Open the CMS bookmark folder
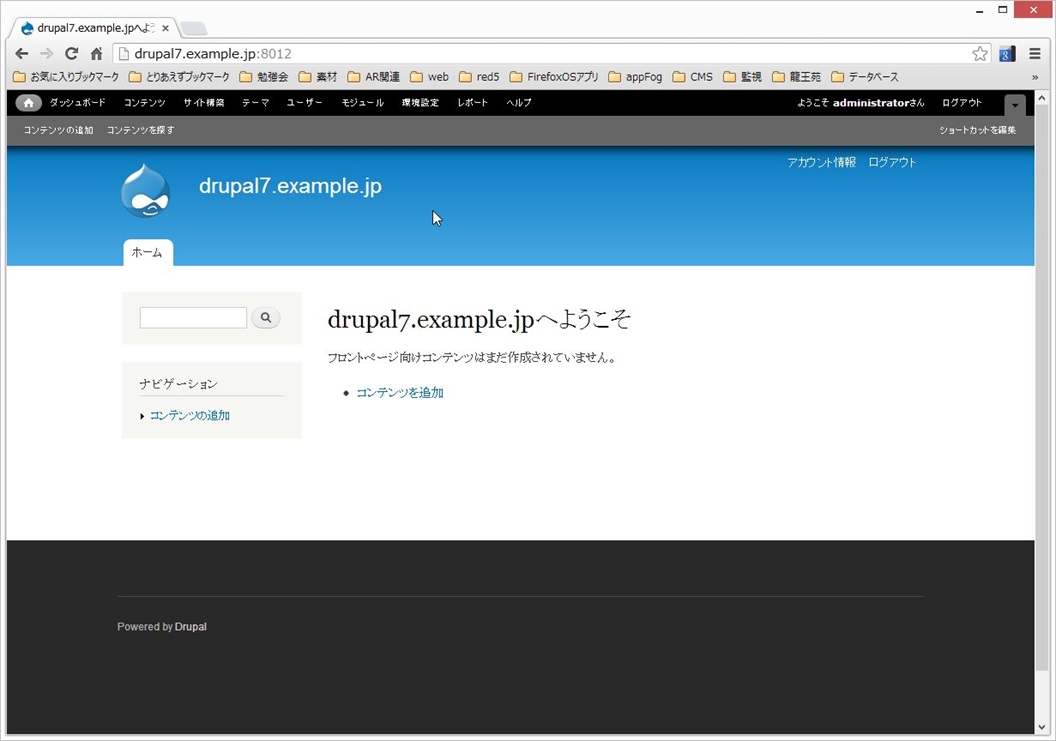 pos(693,77)
